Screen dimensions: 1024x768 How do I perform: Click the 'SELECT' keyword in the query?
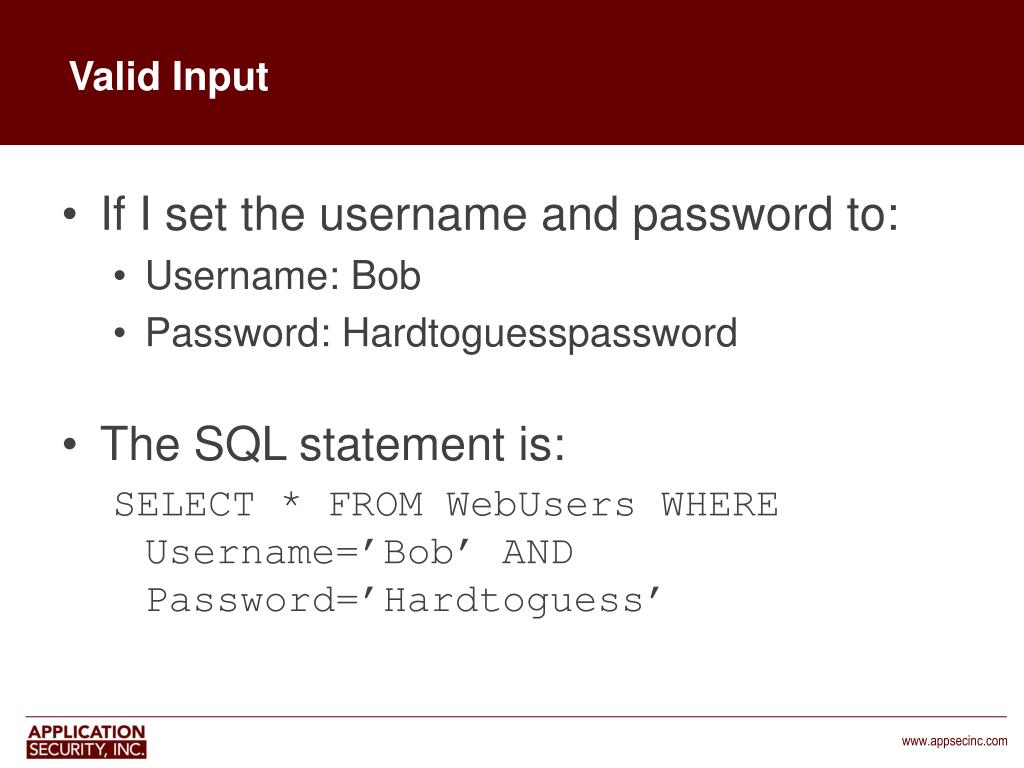(185, 504)
